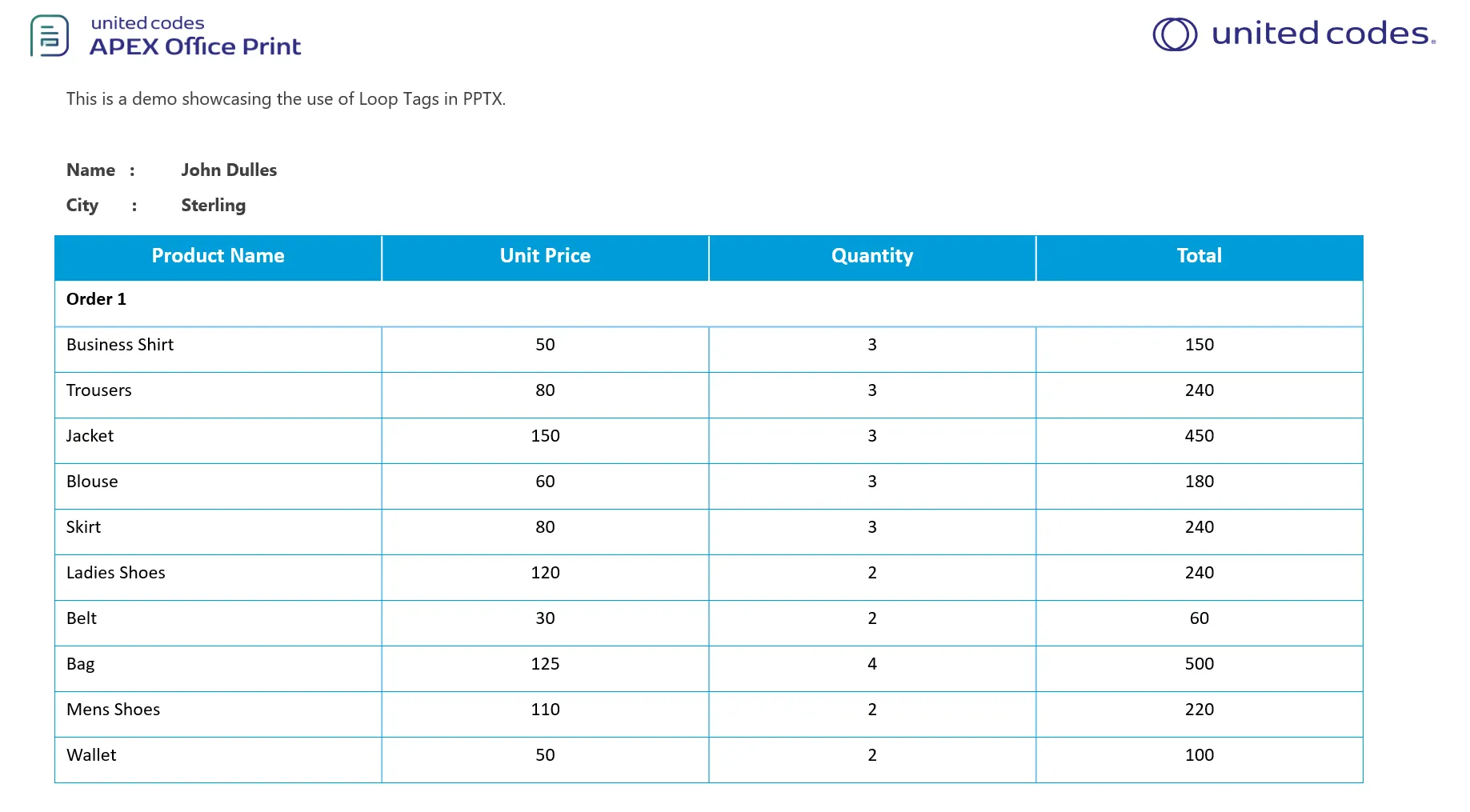Click the Sterling city value

(x=214, y=206)
